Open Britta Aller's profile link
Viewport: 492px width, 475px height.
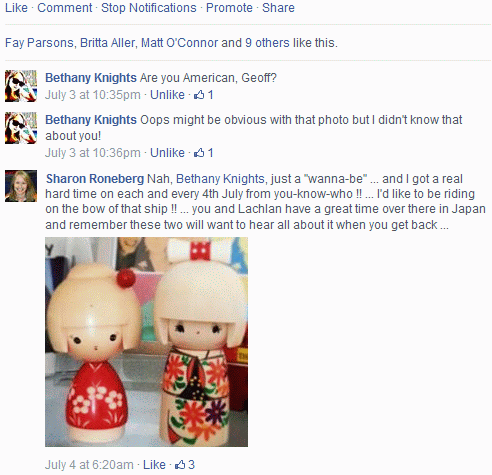(x=107, y=43)
